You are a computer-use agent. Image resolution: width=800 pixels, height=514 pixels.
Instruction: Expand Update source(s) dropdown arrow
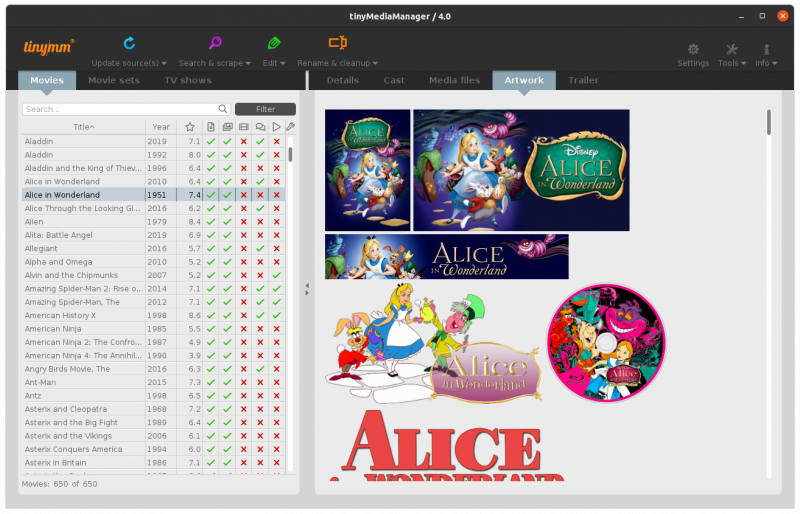(x=164, y=63)
